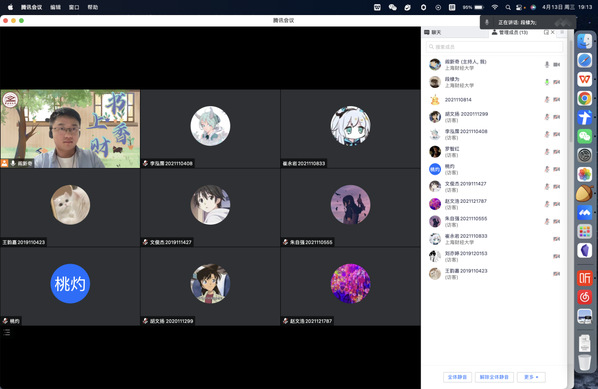The height and width of the screenshot is (389, 598).
Task: Open WPS Office icon in dock
Action: coord(584,79)
